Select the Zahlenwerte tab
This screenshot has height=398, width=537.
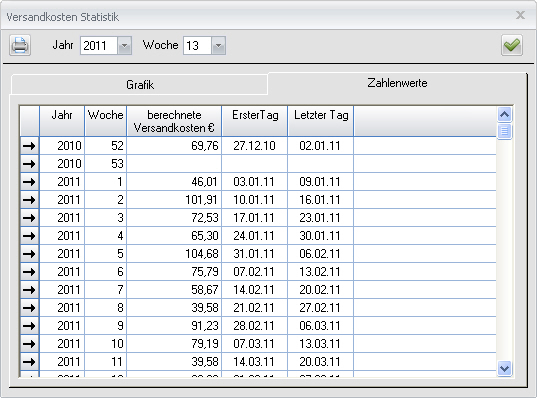coord(397,83)
